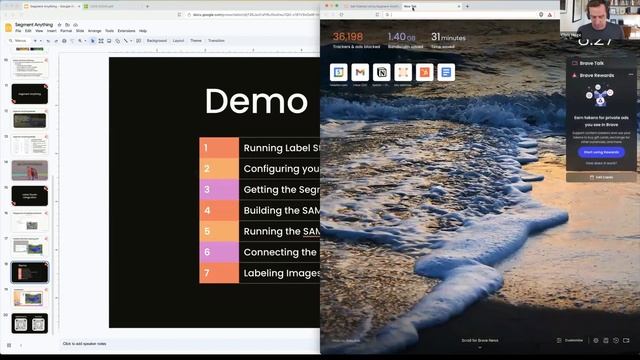Choose the Select cursor tool

coord(93,41)
